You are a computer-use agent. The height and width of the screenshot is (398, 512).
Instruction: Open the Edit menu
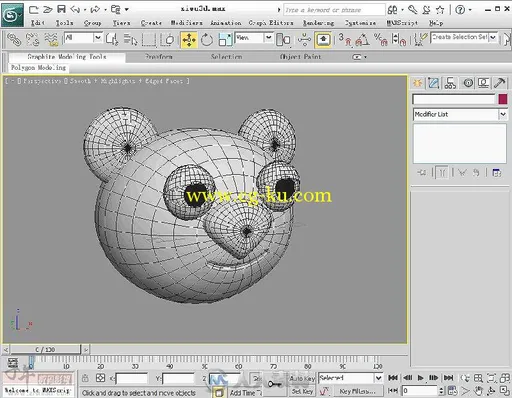click(x=38, y=23)
